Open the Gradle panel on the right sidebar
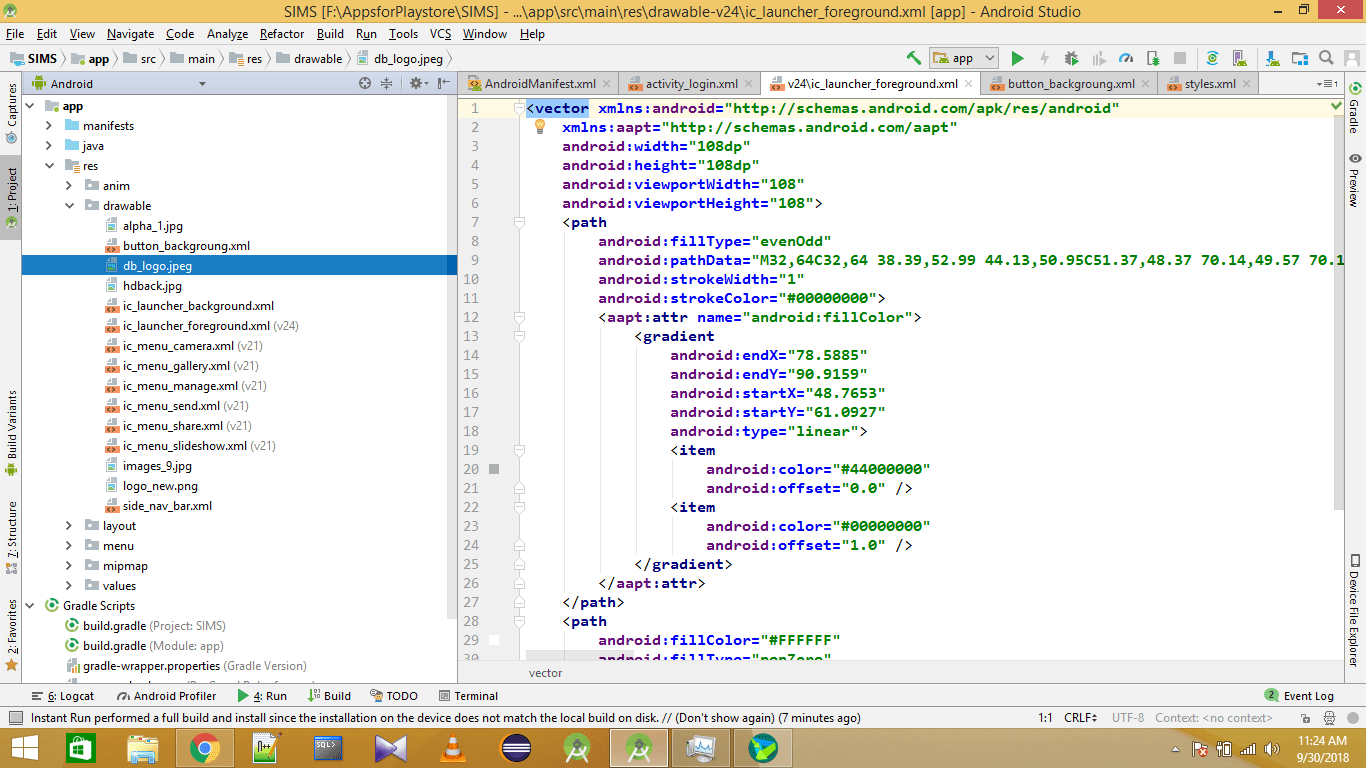Image resolution: width=1366 pixels, height=768 pixels. (1355, 115)
